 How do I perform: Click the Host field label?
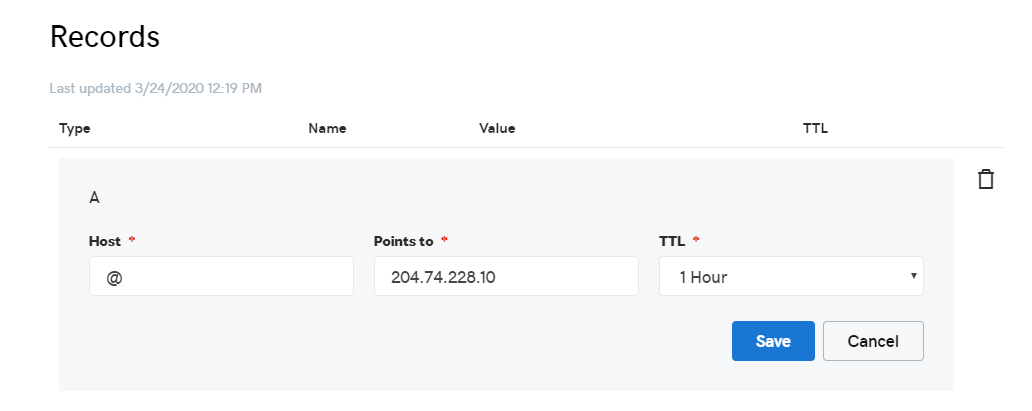coord(105,241)
